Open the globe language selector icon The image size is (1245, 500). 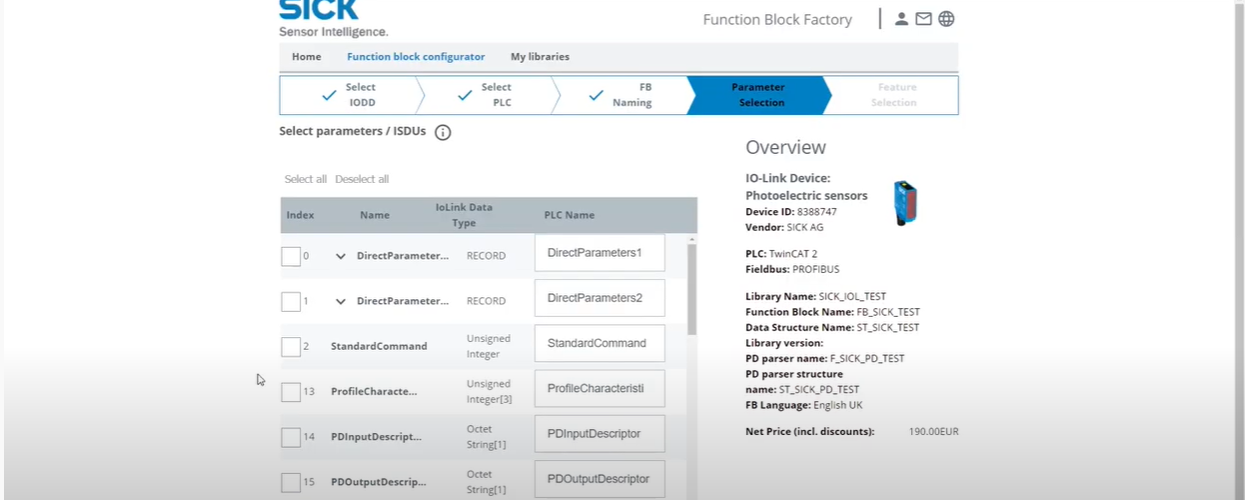(946, 19)
